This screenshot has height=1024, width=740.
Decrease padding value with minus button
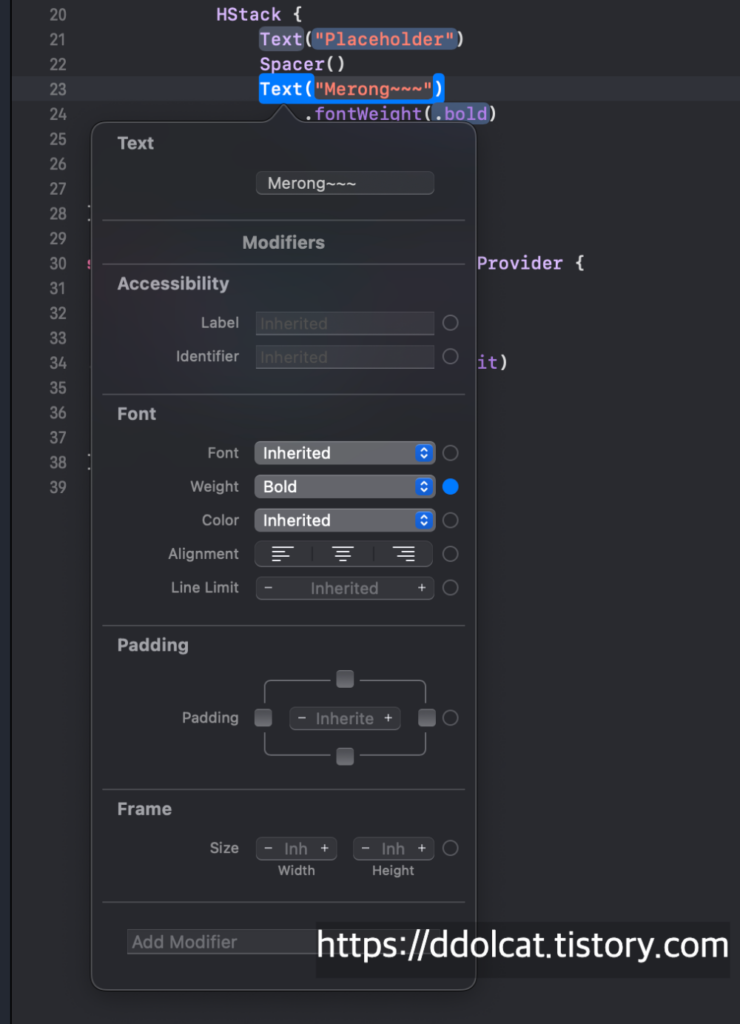pyautogui.click(x=302, y=718)
